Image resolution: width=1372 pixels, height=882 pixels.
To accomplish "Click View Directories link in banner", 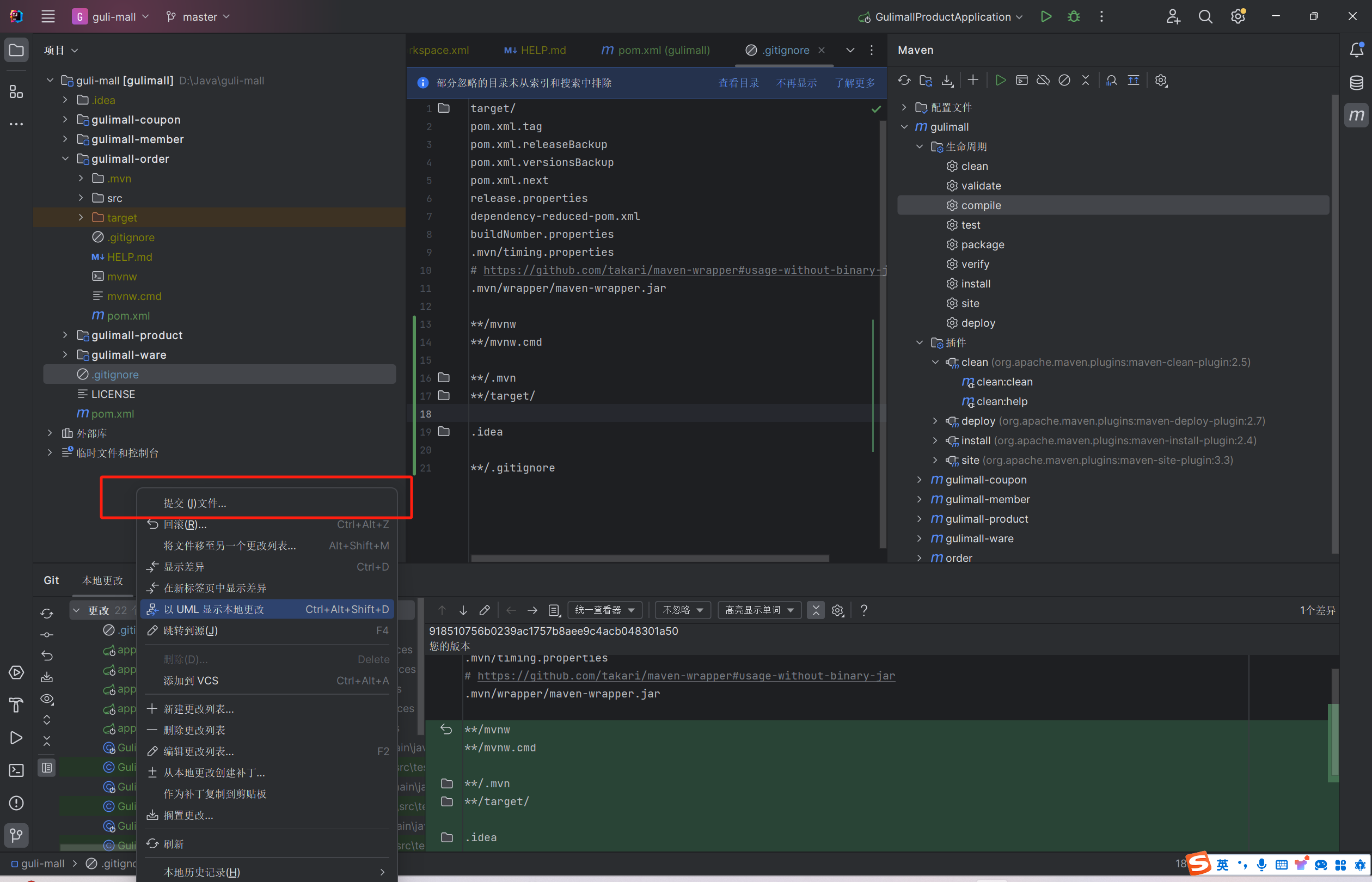I will [x=739, y=83].
